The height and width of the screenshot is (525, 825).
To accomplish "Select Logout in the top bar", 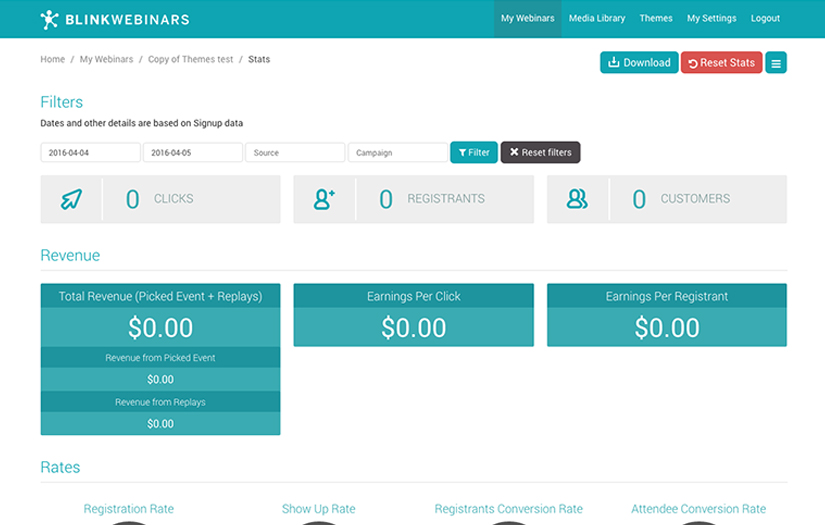I will [x=765, y=18].
